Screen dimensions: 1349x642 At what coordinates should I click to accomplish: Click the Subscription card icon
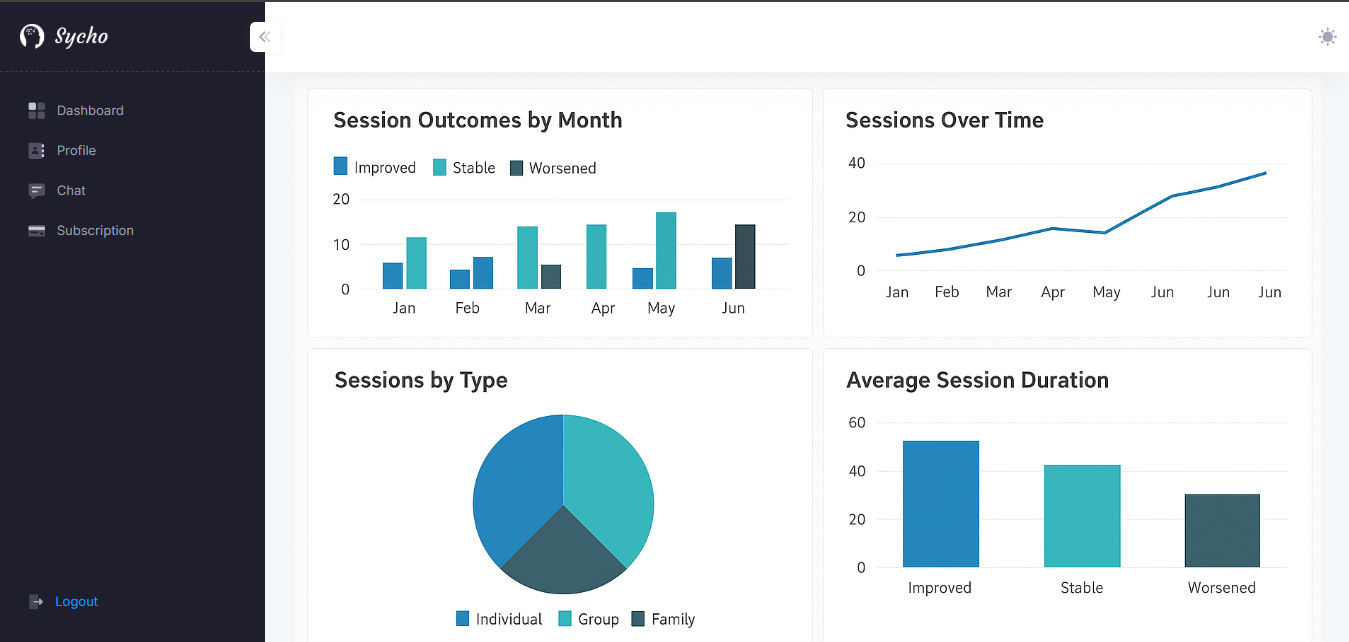pos(37,231)
